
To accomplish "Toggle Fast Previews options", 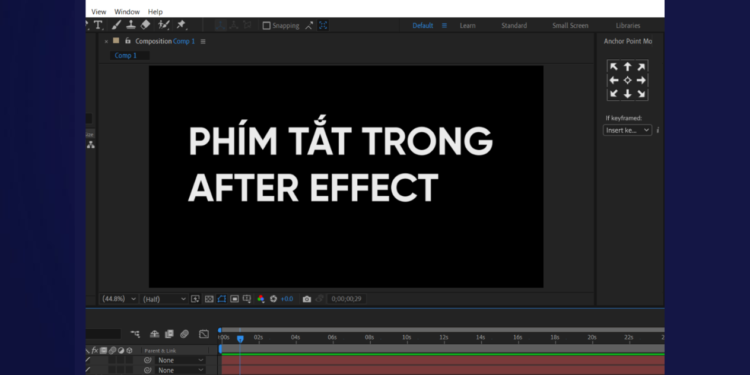I will click(195, 299).
